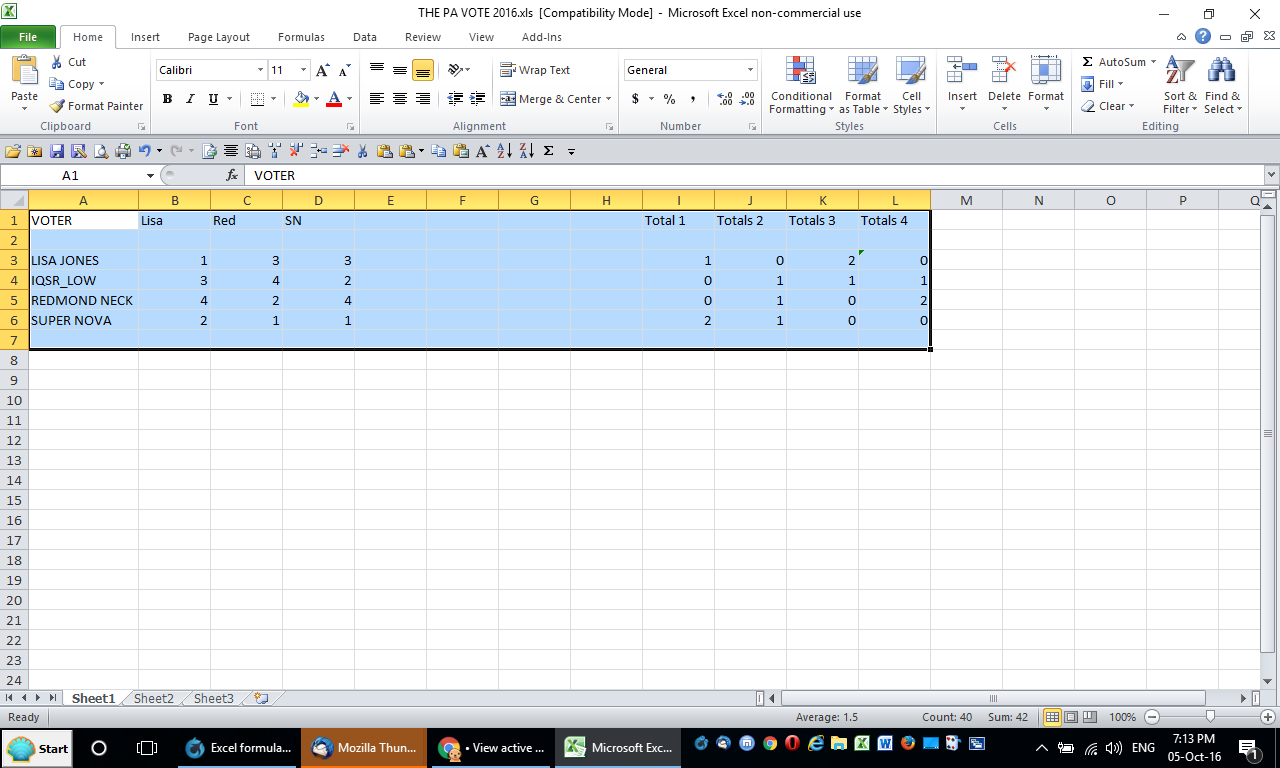The width and height of the screenshot is (1280, 768).
Task: Open Conditional Formatting in Styles group
Action: click(801, 87)
